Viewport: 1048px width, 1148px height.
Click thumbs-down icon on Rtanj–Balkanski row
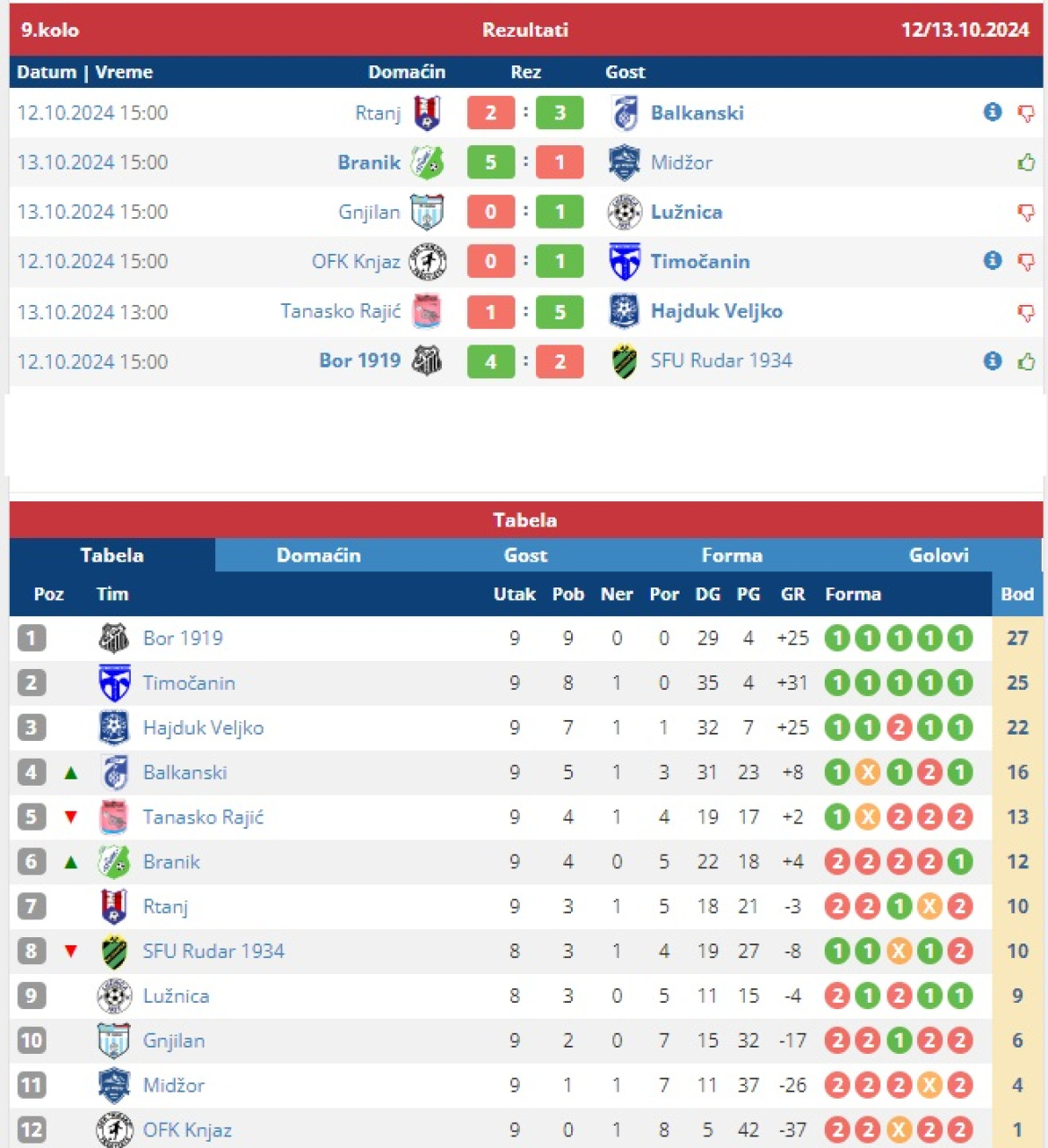[x=1026, y=113]
